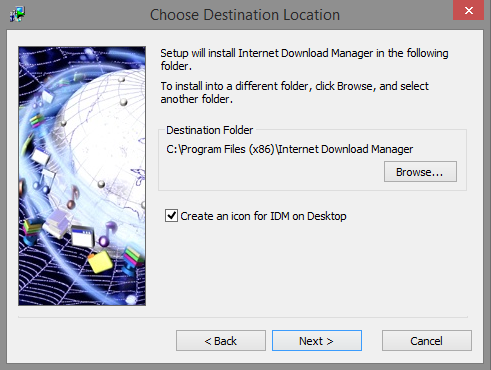
Task: Click the green-pink stacked books near the yellow folder
Action: [x=134, y=258]
